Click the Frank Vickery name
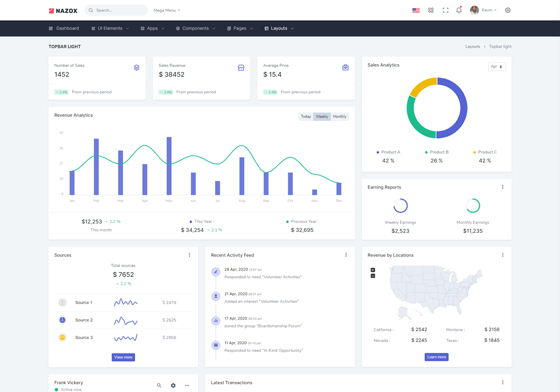Viewport: 560px width, 392px height. click(69, 382)
